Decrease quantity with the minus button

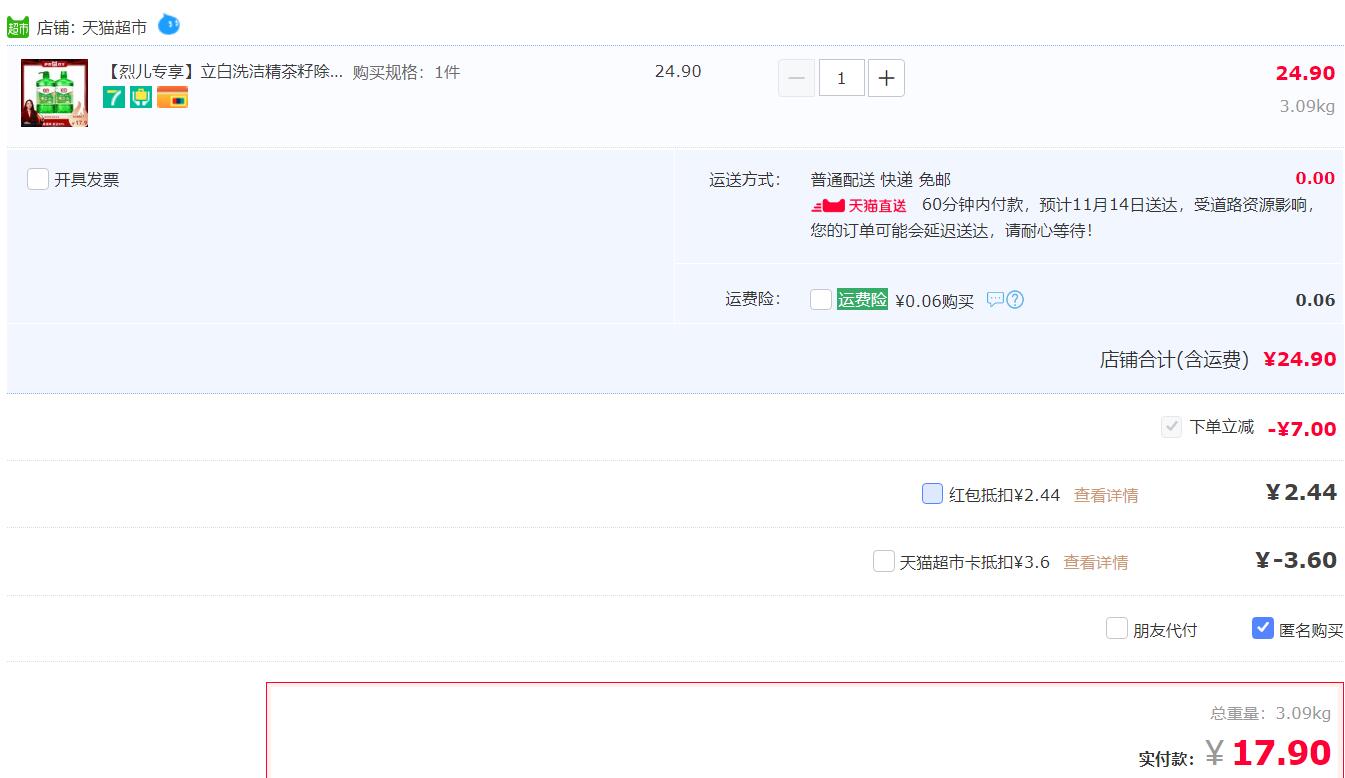[796, 78]
